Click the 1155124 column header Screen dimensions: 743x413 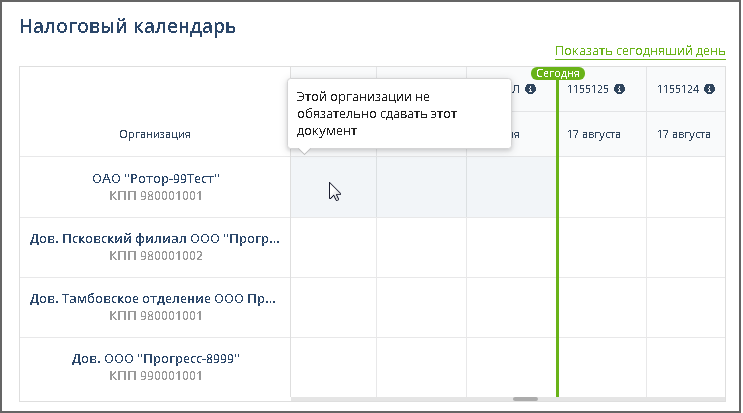pos(678,89)
